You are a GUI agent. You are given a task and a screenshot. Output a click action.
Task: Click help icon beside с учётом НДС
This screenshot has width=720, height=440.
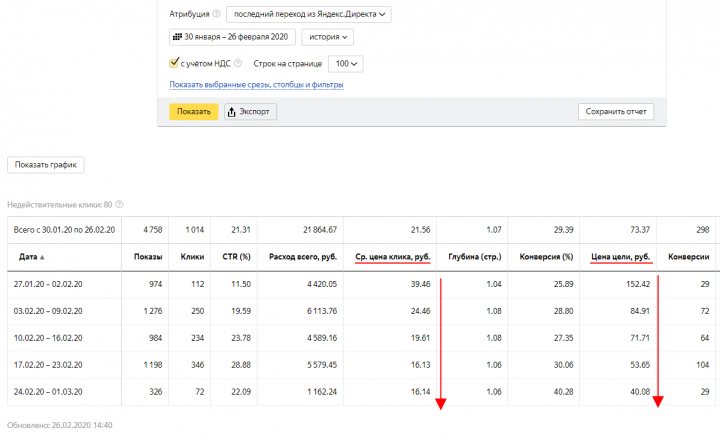[x=238, y=63]
